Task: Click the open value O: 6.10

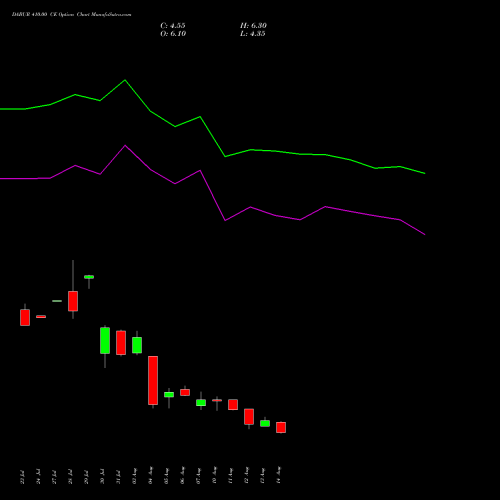Action: coord(173,34)
